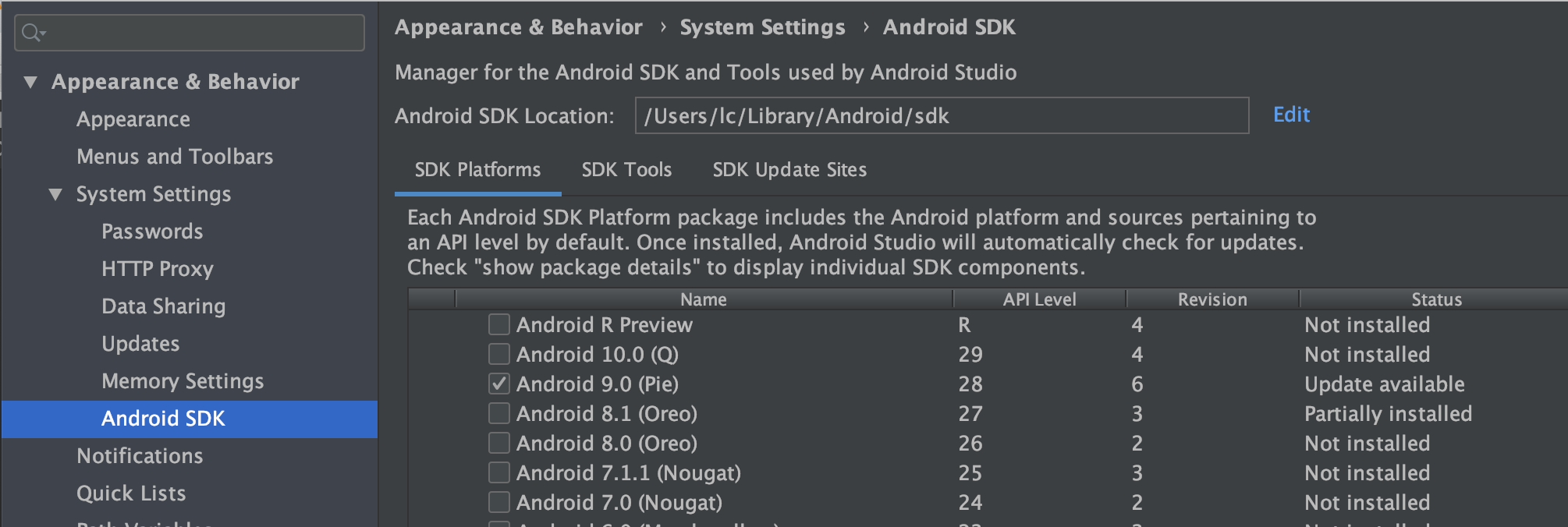The width and height of the screenshot is (1568, 527).
Task: Collapse the Appearance & Behavior section
Action: point(30,81)
